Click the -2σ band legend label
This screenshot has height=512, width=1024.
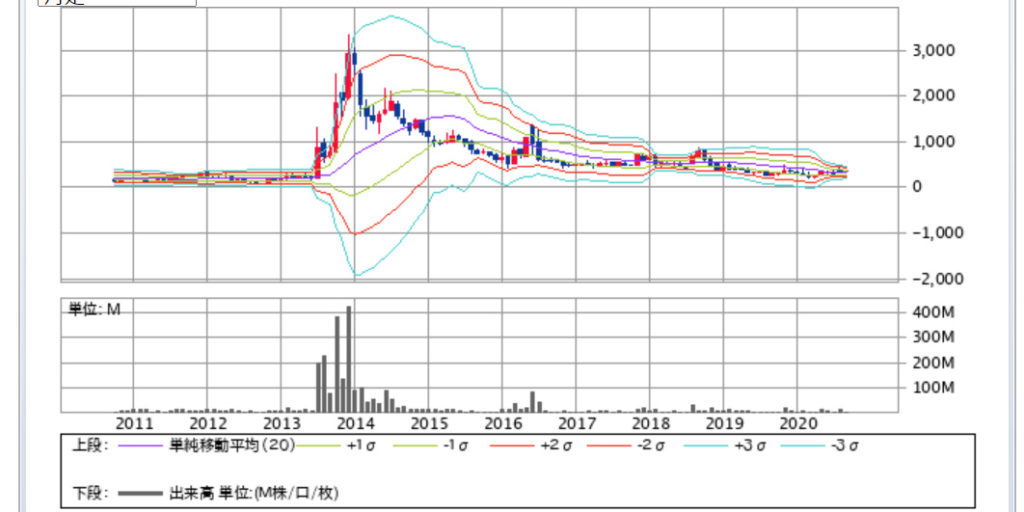pos(650,445)
